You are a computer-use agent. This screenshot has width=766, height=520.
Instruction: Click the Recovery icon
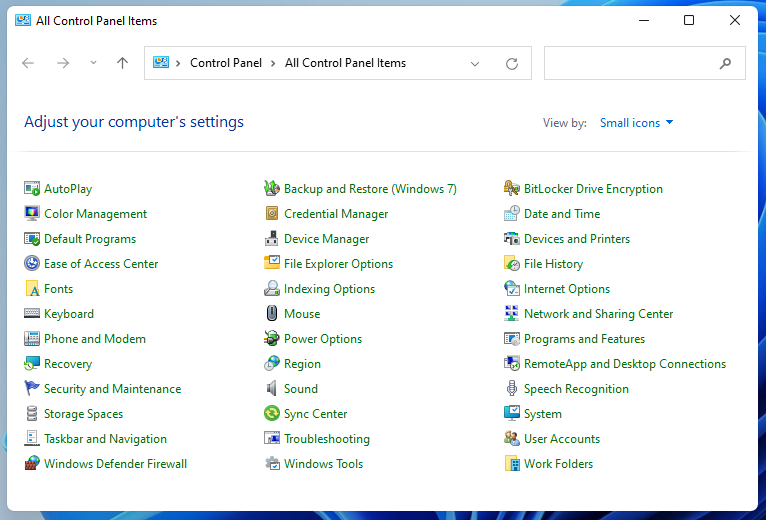pyautogui.click(x=32, y=363)
